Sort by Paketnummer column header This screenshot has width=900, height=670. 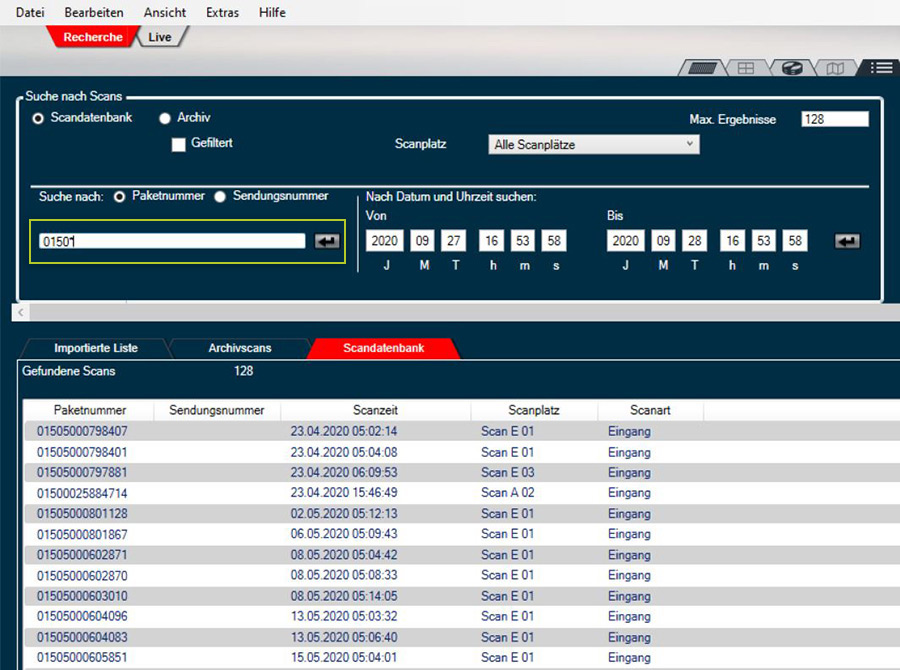click(x=90, y=410)
